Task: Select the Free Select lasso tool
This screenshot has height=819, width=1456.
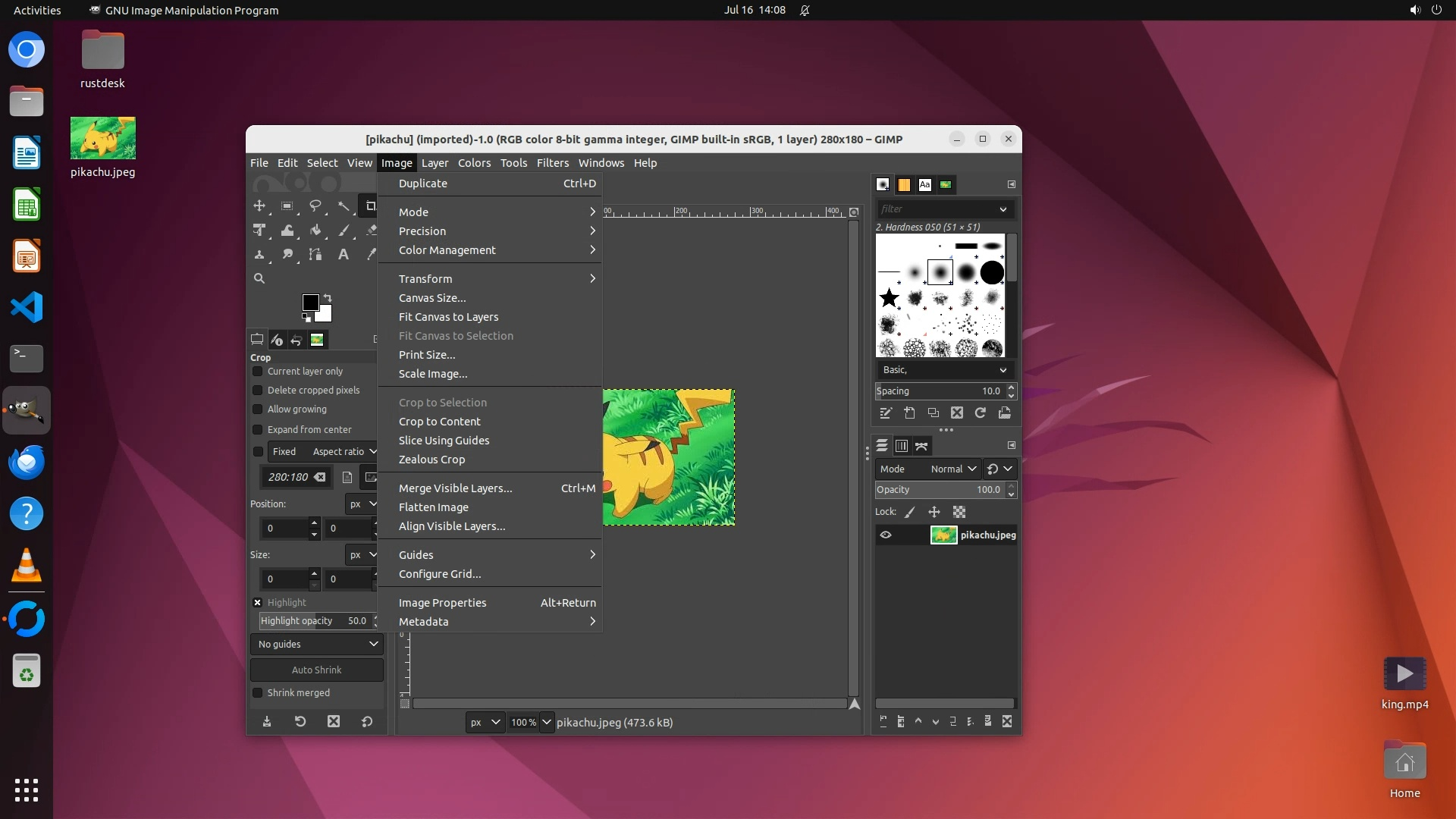Action: (x=315, y=206)
